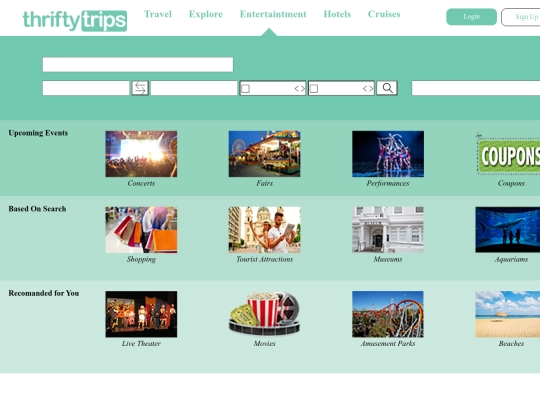Open the Shopping bags thumbnail

[x=141, y=230]
